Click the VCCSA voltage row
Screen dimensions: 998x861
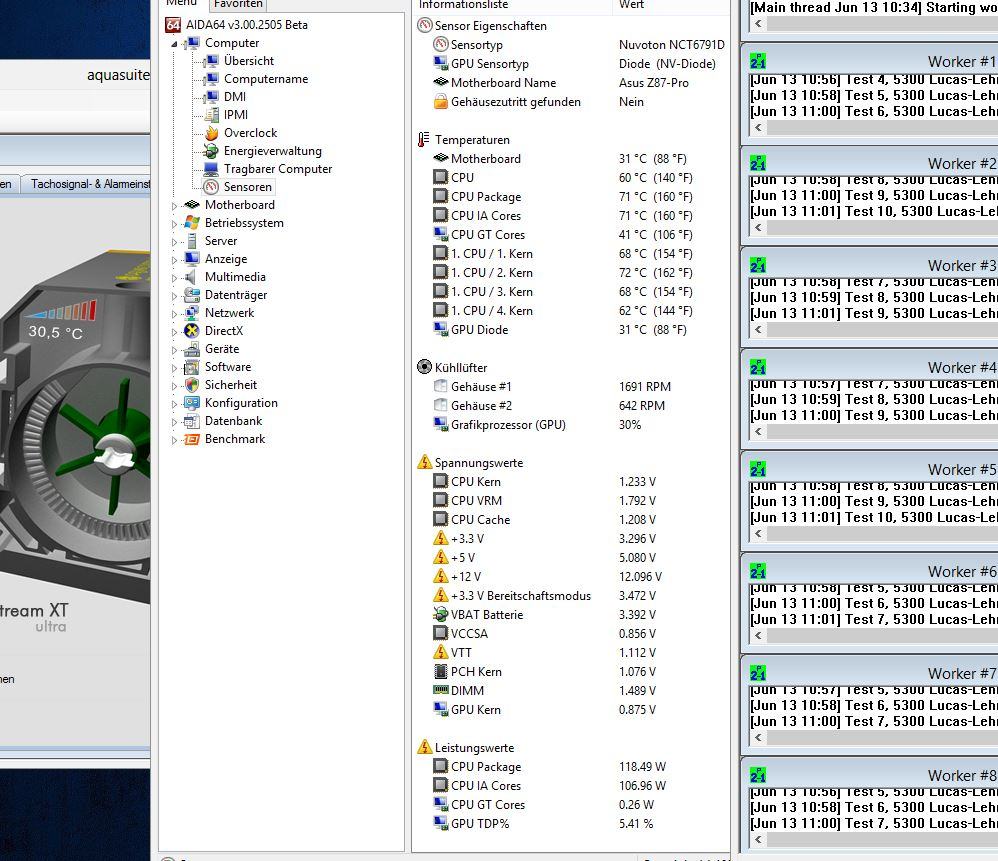tap(572, 634)
